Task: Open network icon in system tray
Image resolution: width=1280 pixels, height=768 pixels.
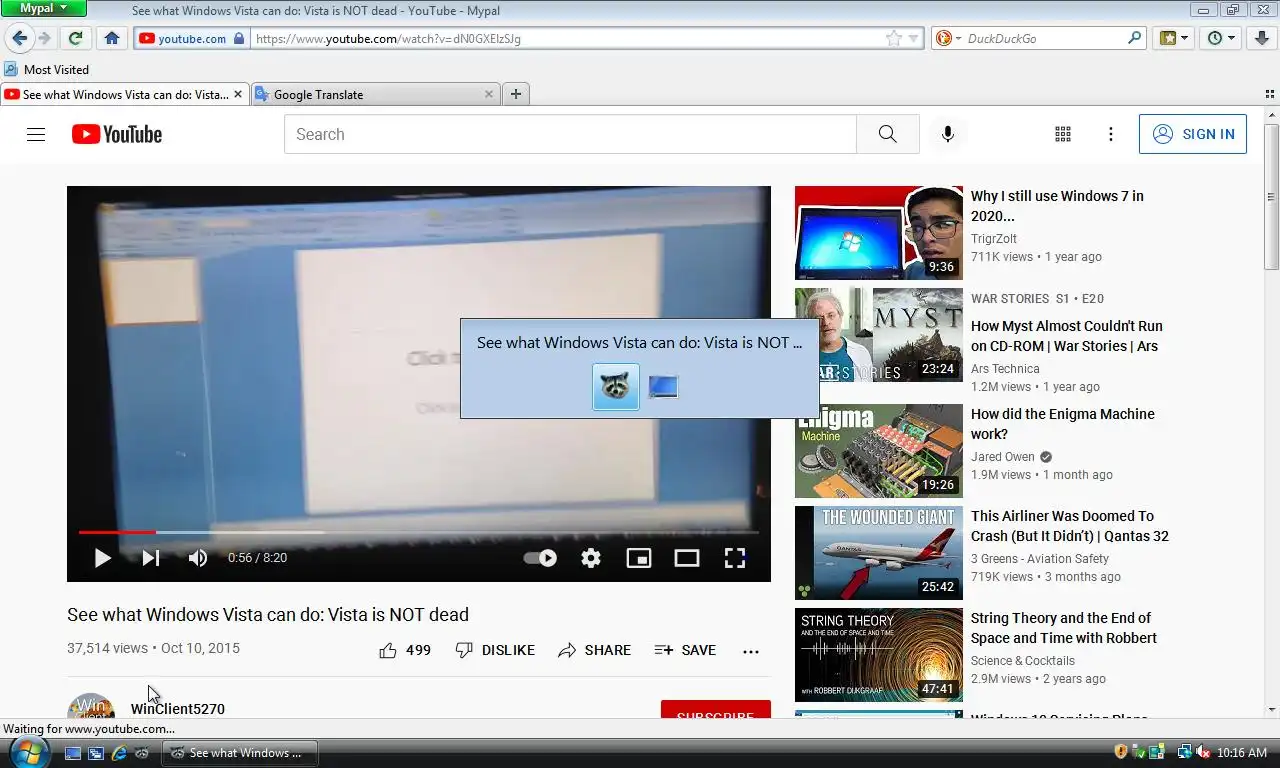Action: (x=1184, y=752)
